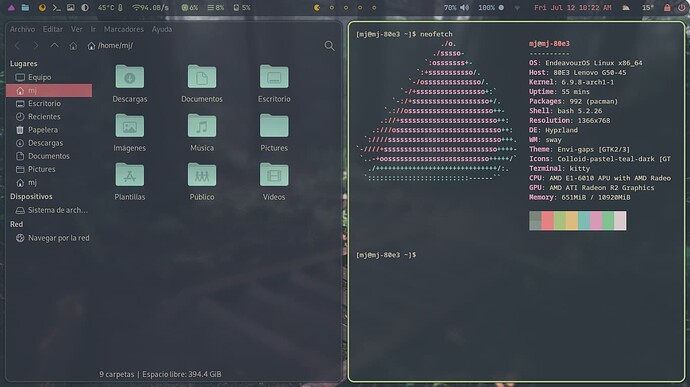
Task: Open the Archivo menu
Action: 22,29
